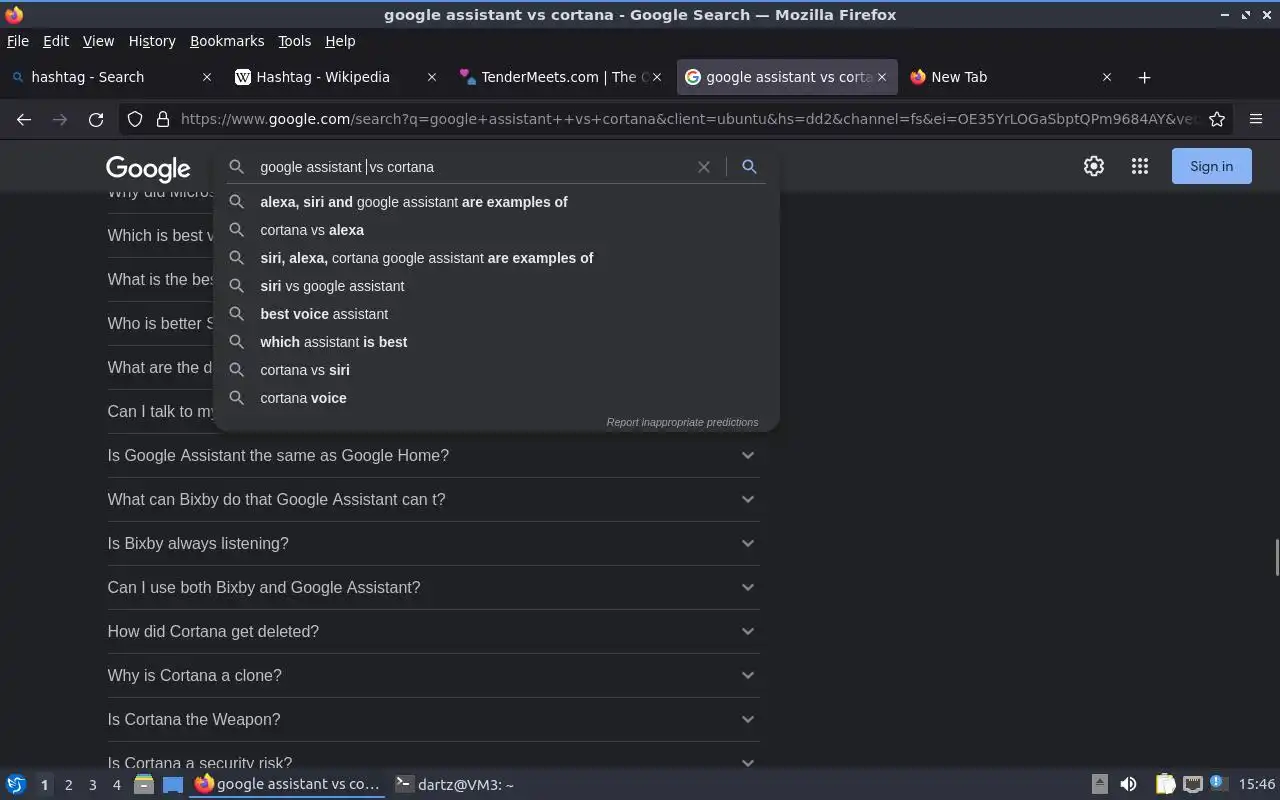This screenshot has height=800, width=1280.
Task: Close the New Tab tab
Action: (x=1107, y=77)
